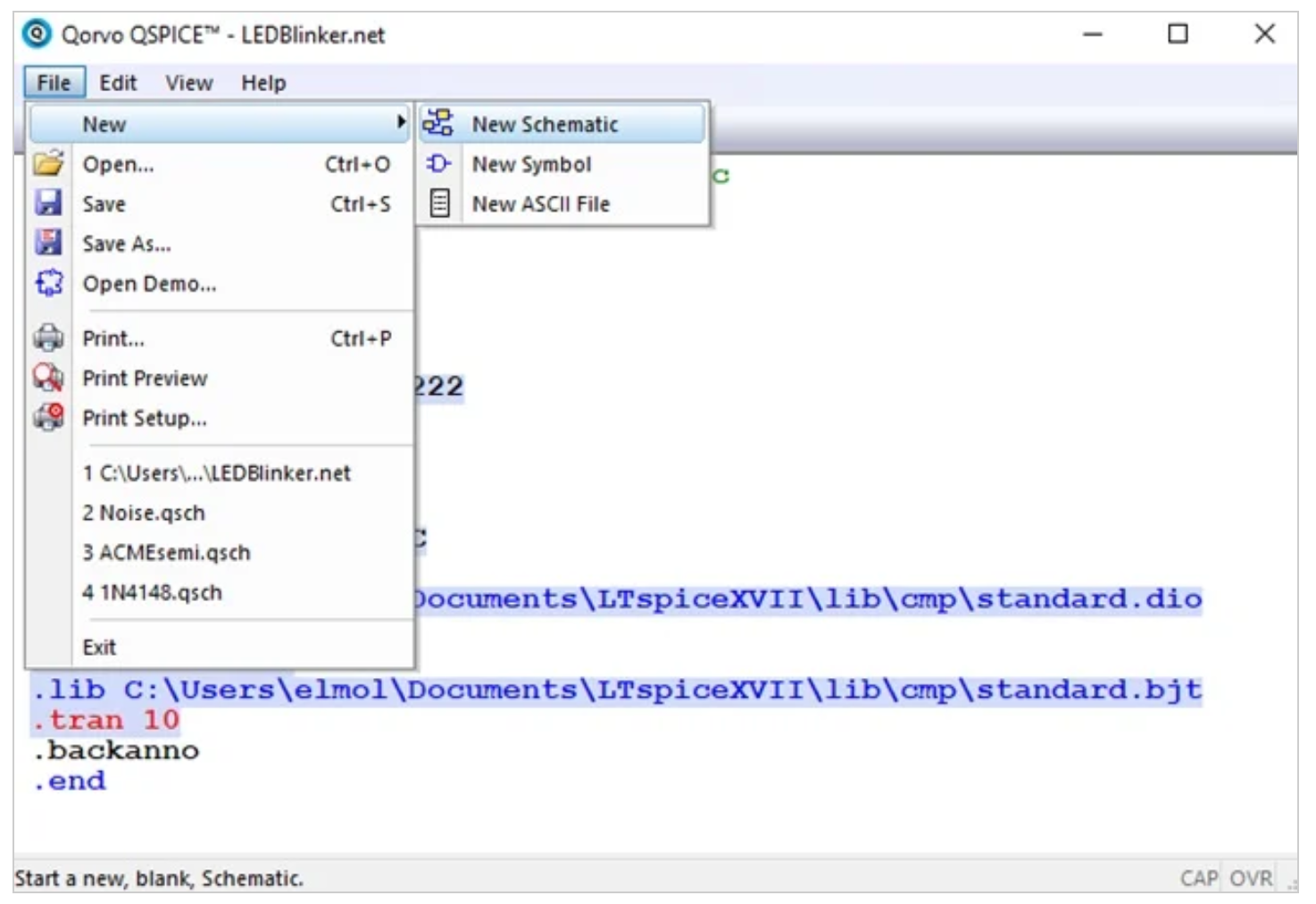
Task: Select Save As... menu entry
Action: (x=221, y=244)
